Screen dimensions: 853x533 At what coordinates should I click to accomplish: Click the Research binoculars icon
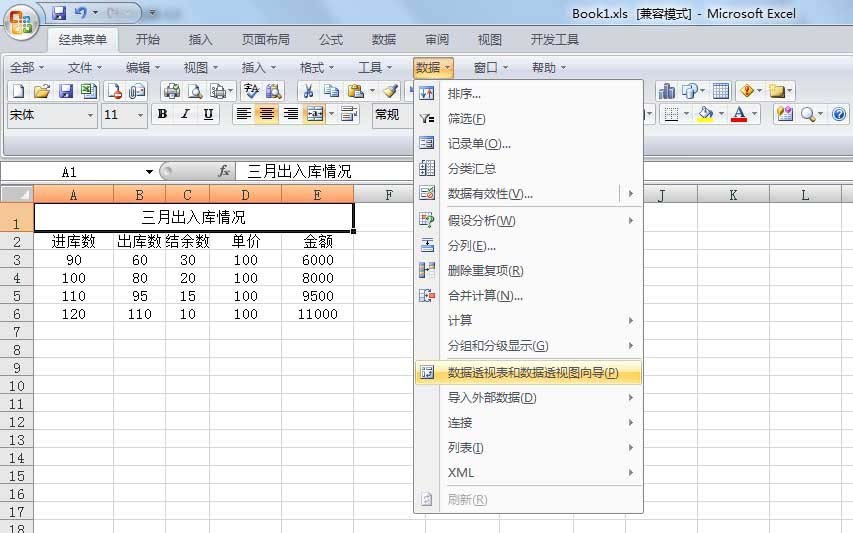[274, 91]
